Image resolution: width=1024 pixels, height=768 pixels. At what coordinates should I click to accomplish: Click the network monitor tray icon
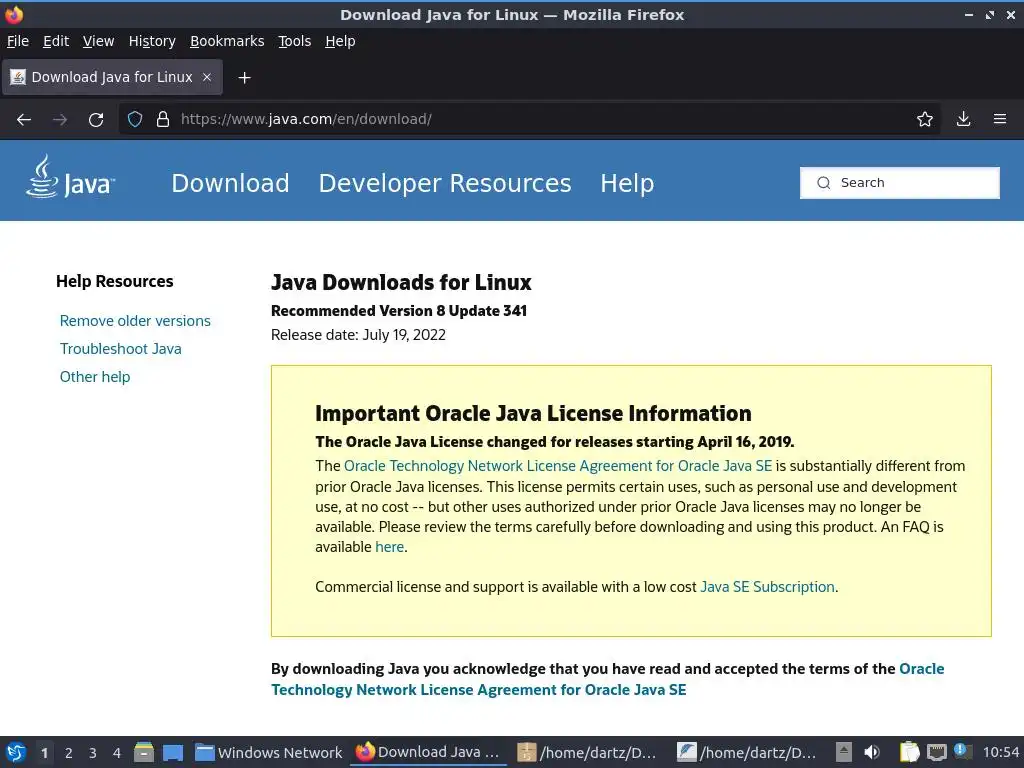[x=936, y=753]
